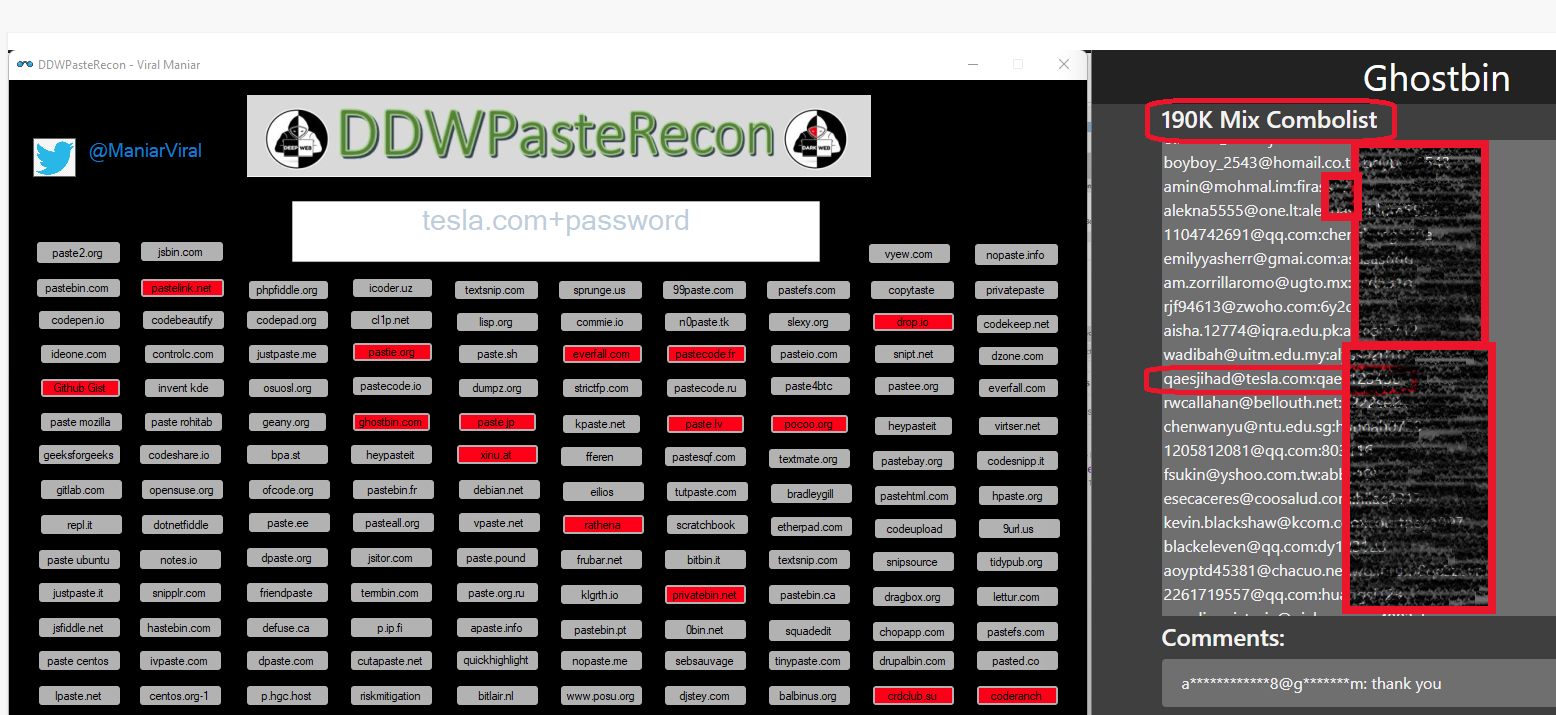Select the red coderanch button

1017,696
